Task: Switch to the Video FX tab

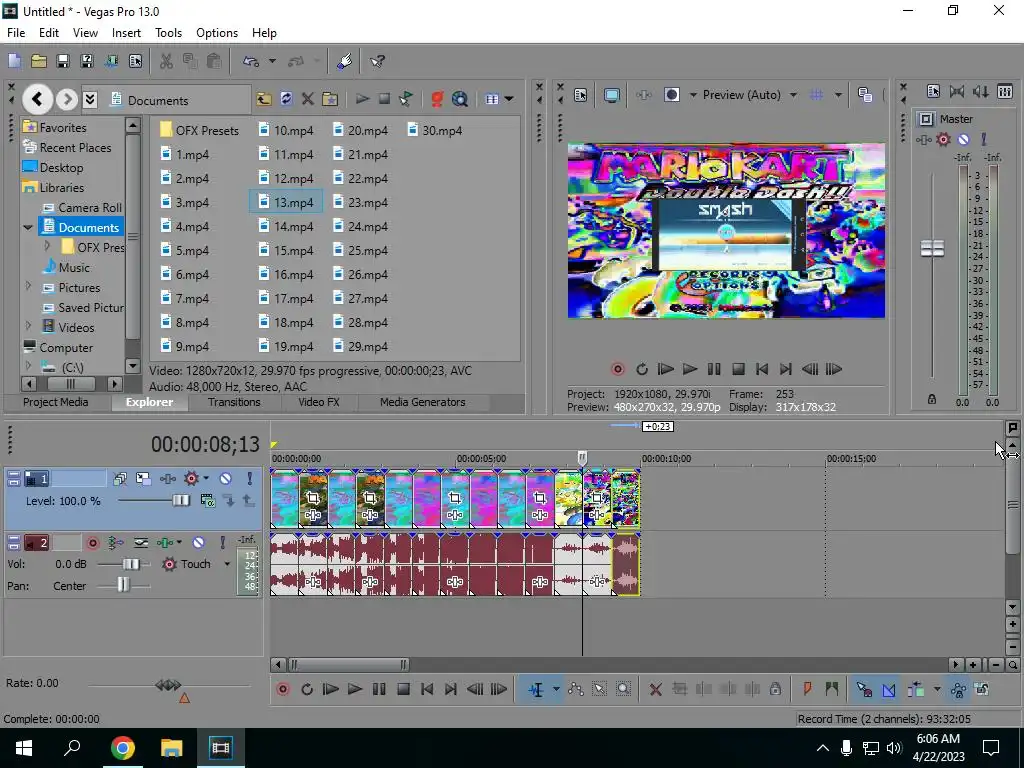Action: coord(319,402)
